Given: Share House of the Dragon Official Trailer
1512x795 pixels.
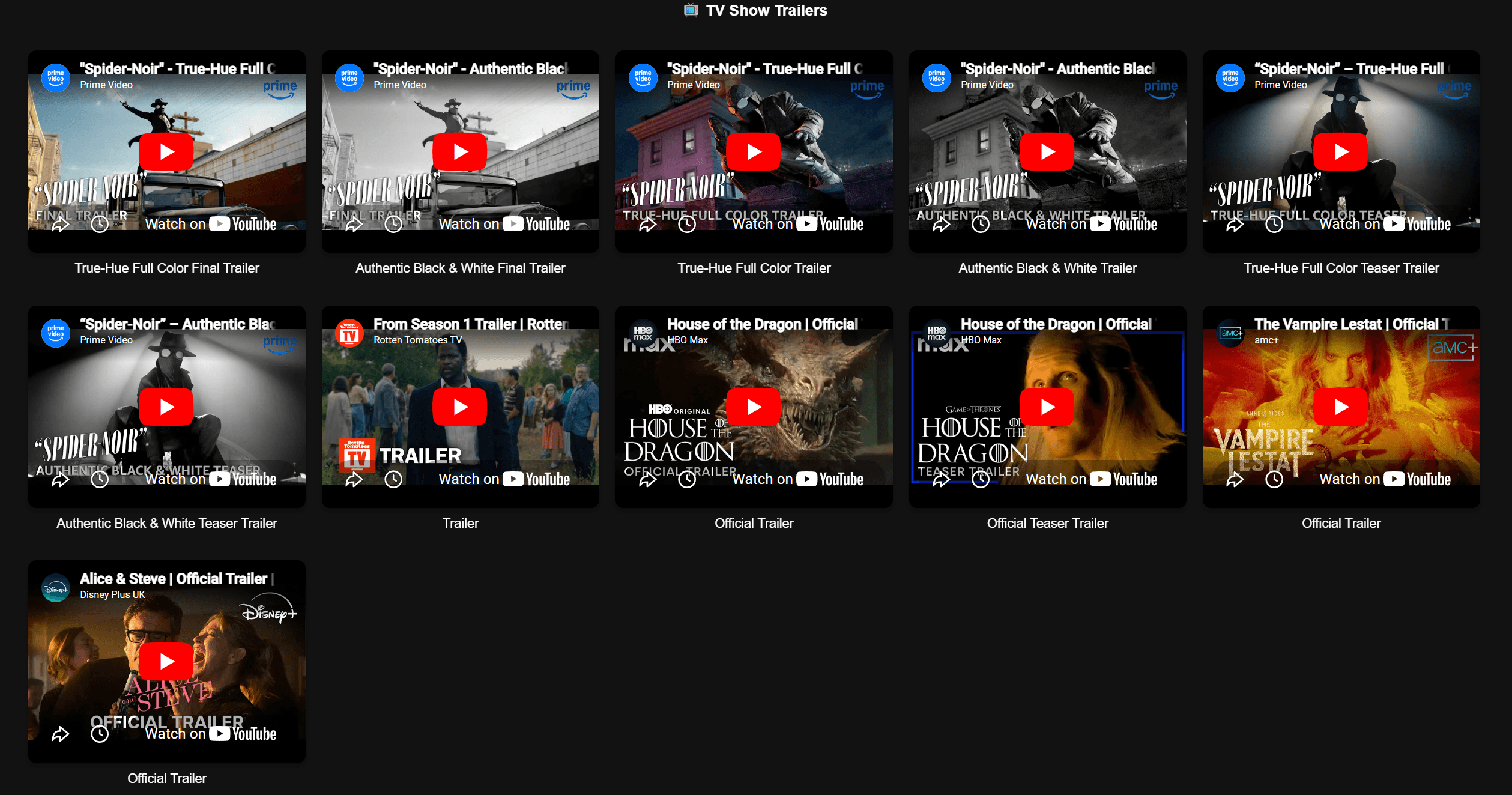Looking at the screenshot, I should 648,480.
